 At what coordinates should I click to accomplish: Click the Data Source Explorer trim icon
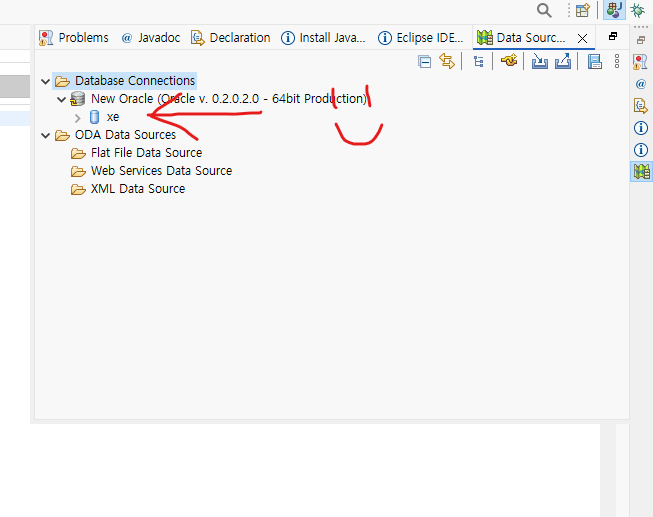pos(641,171)
